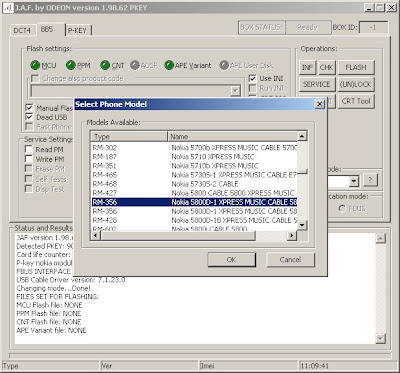Viewport: 400px width, 373px height.
Task: Click model list horizontal scroll right arrow
Action: [x=292, y=236]
